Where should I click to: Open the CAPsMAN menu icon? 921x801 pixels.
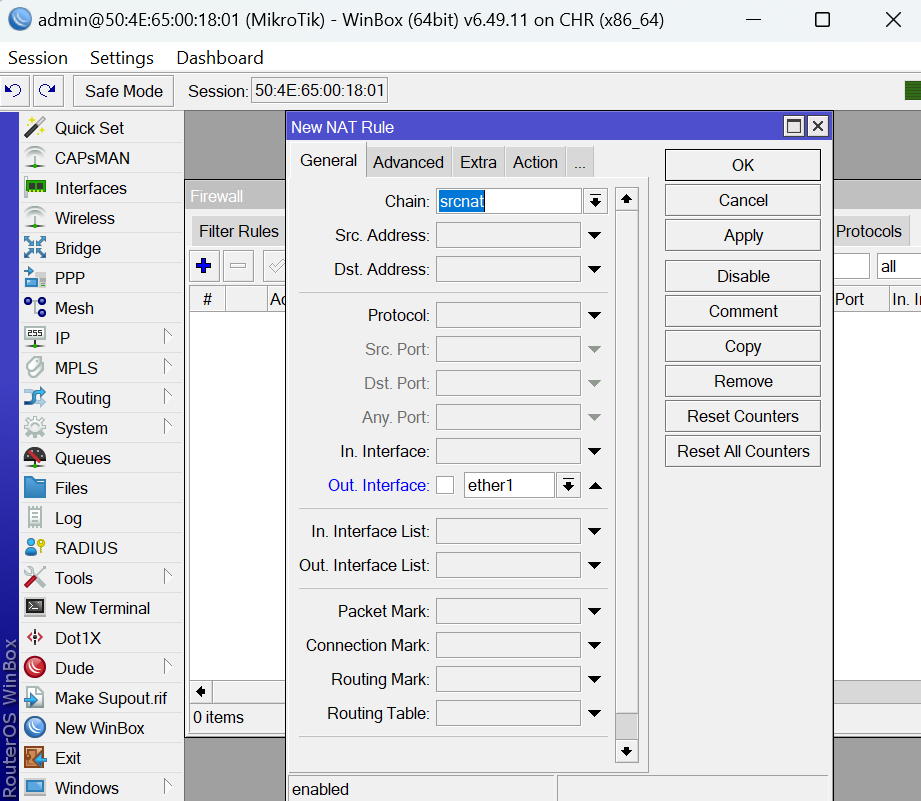[35, 158]
